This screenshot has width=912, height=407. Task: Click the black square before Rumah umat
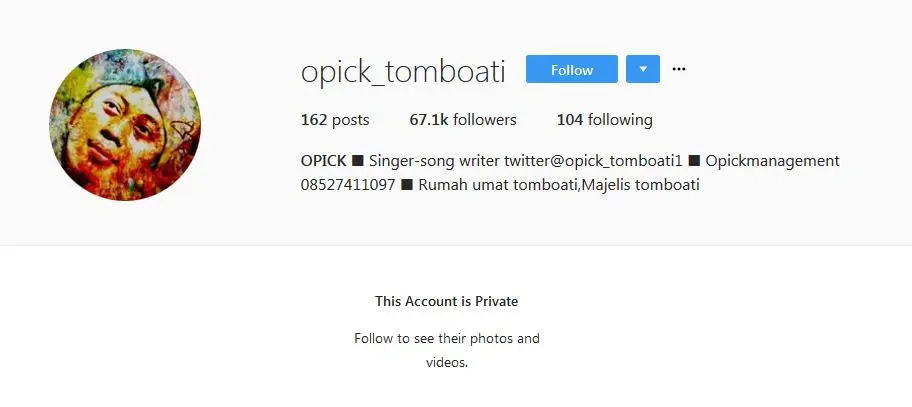[x=407, y=185]
